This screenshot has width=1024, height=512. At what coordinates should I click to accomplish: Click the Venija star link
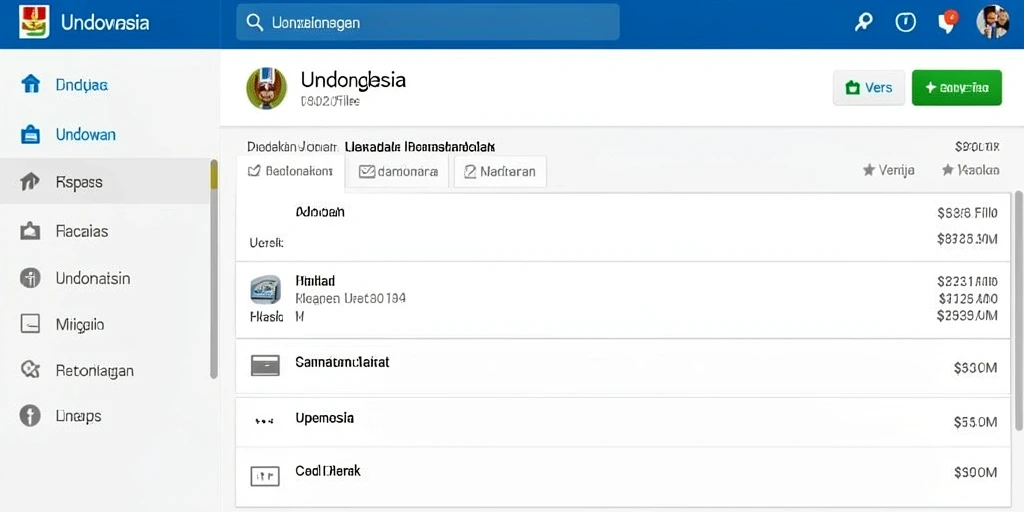888,170
